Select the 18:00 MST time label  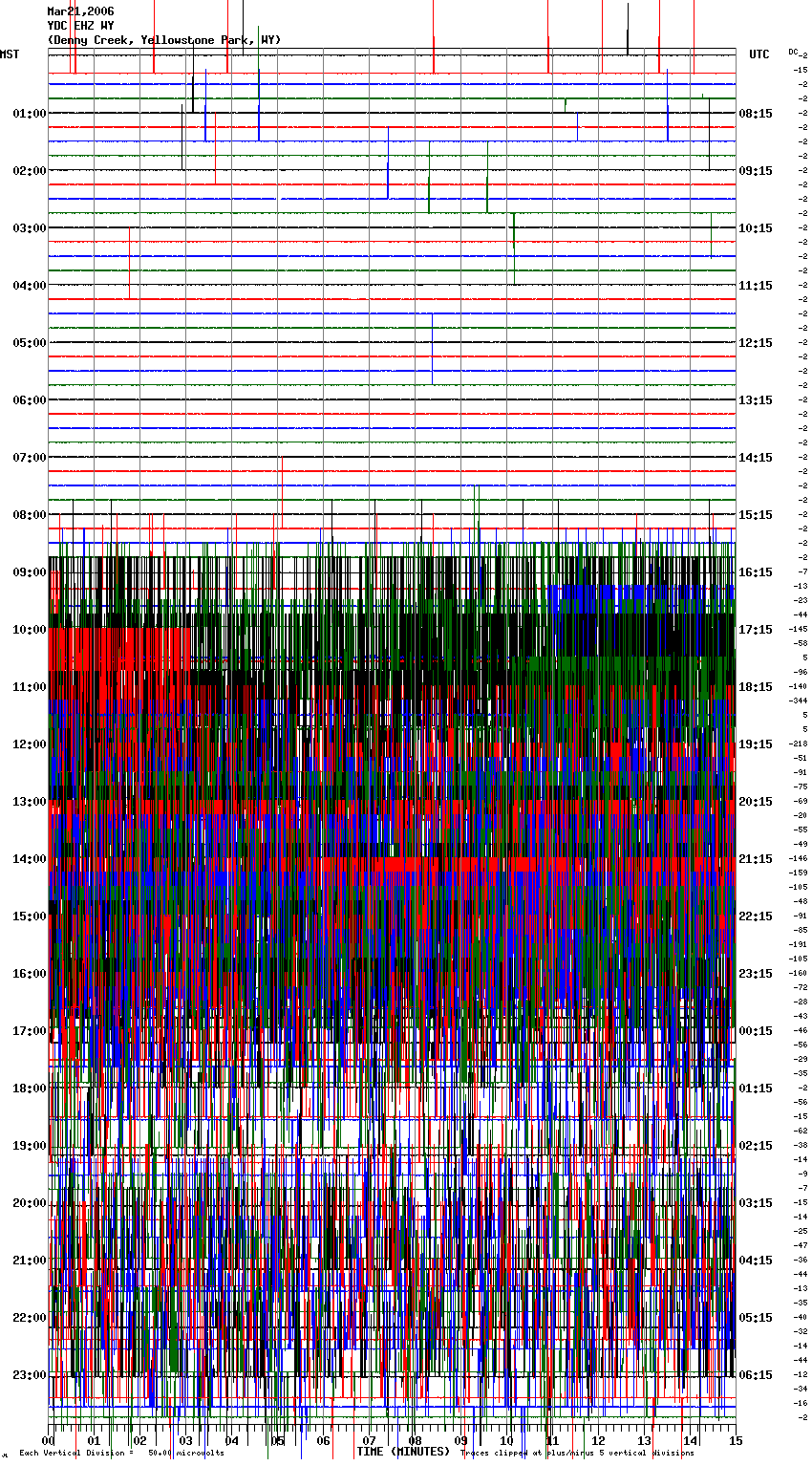30,1089
